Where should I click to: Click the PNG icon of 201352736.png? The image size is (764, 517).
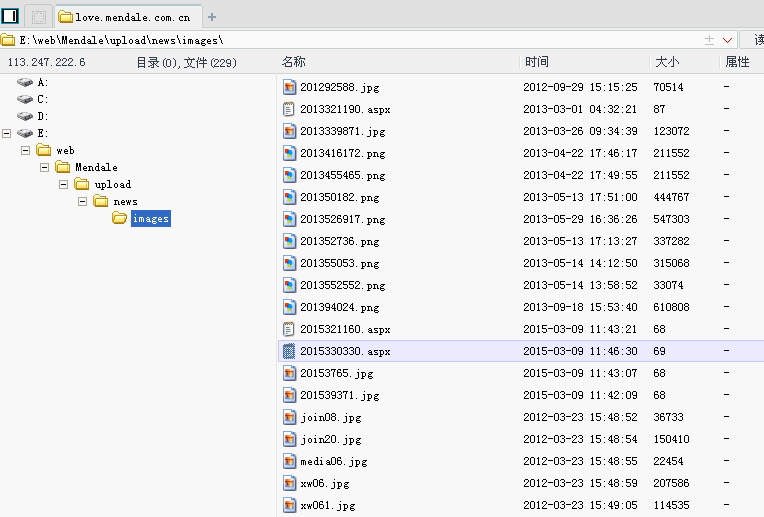[x=289, y=241]
